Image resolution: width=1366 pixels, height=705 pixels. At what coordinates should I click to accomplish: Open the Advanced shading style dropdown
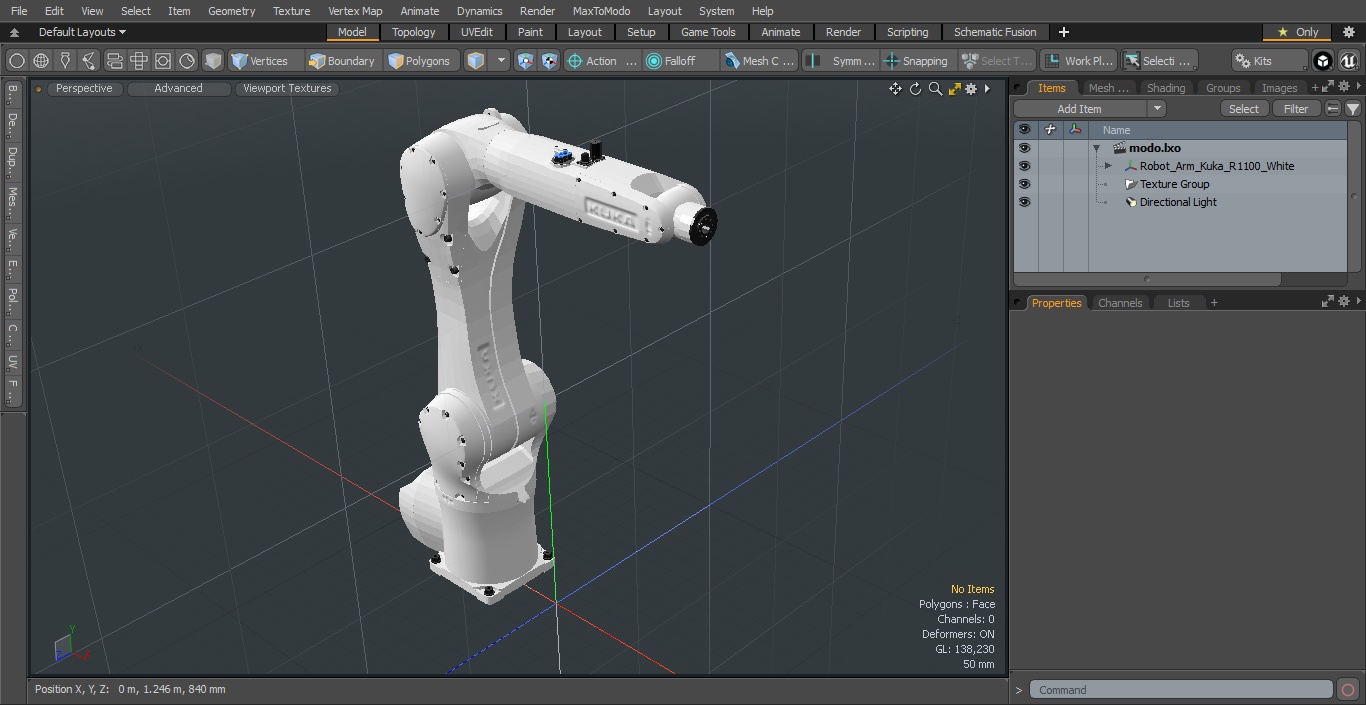tap(178, 88)
